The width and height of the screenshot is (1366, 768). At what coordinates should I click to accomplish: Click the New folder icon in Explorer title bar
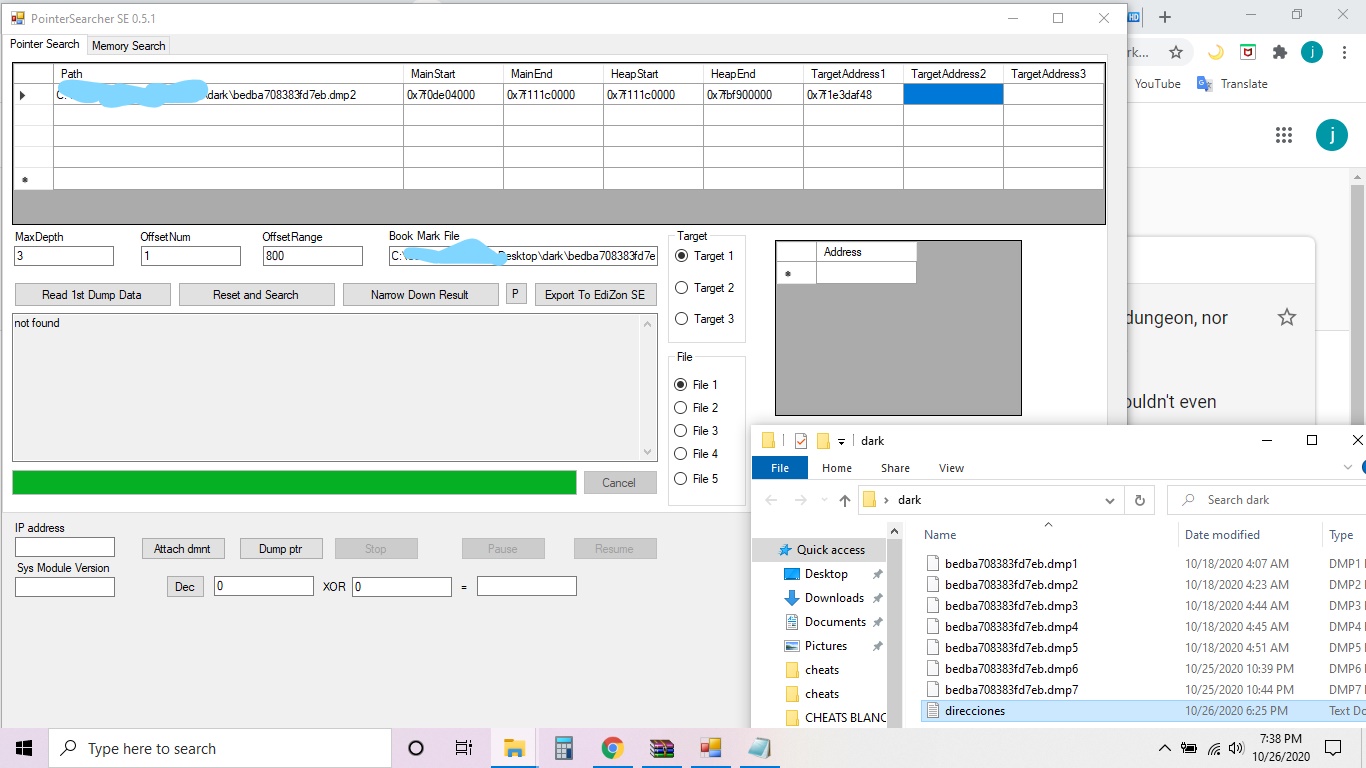click(x=824, y=441)
